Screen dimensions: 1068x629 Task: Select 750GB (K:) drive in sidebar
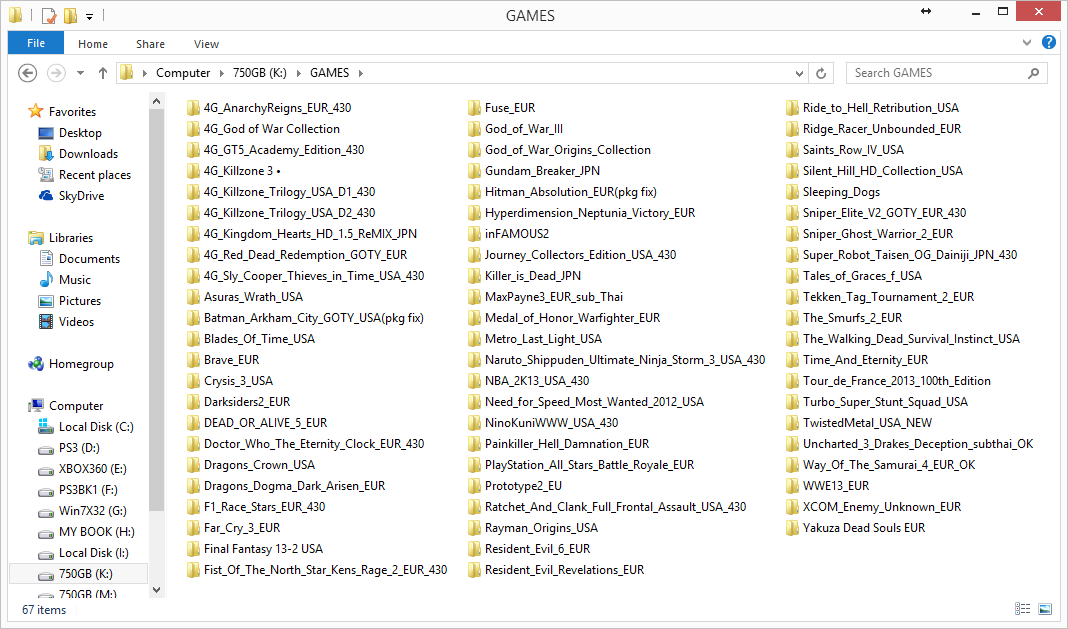click(x=78, y=574)
